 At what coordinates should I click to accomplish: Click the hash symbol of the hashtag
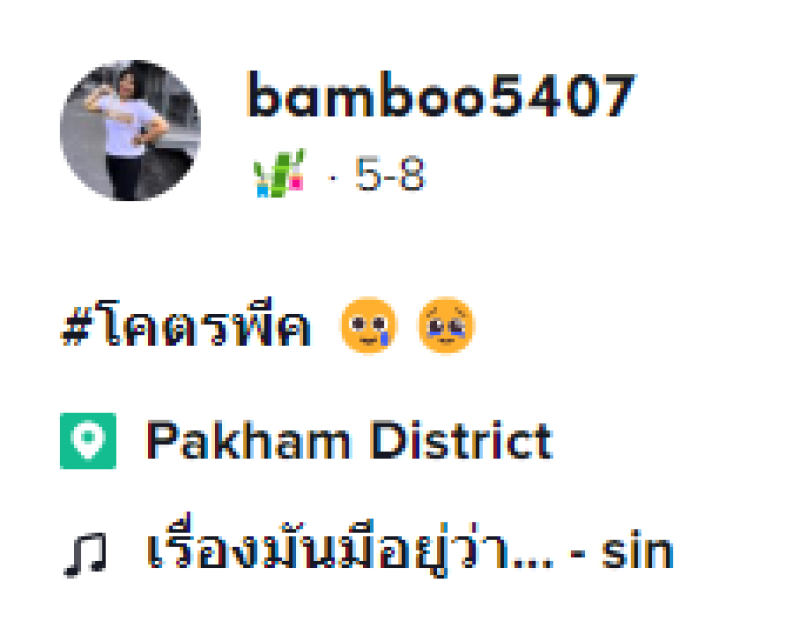coord(76,326)
